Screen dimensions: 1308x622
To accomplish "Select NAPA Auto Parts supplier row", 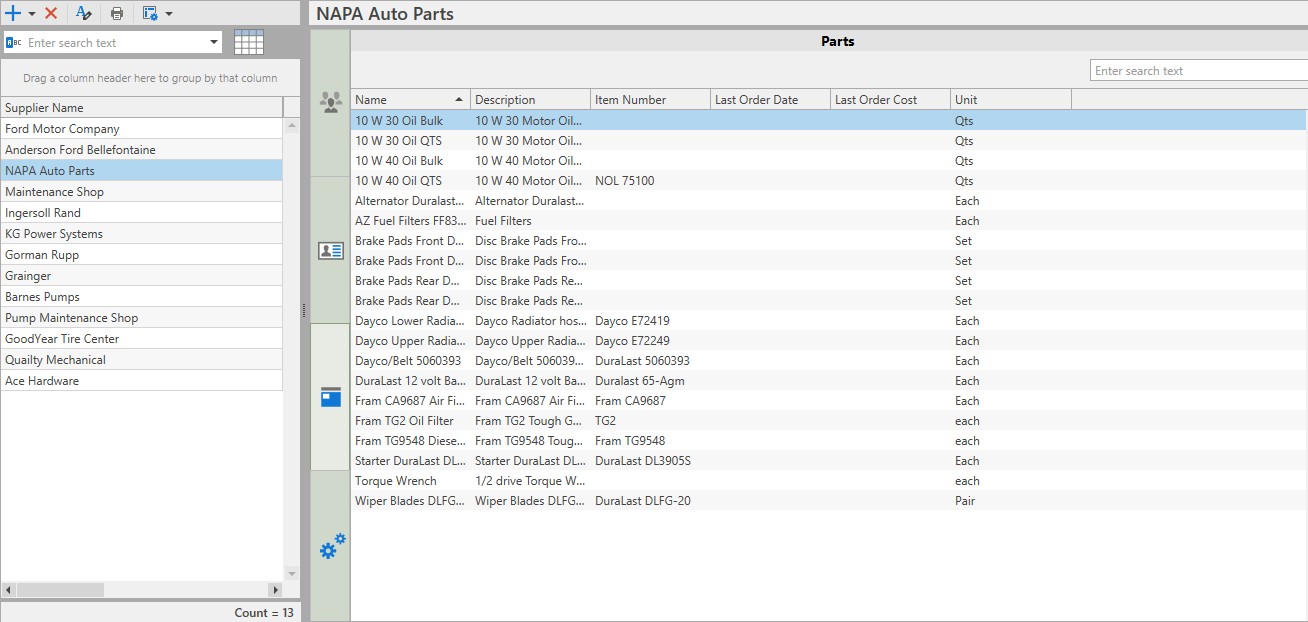I will (x=142, y=170).
